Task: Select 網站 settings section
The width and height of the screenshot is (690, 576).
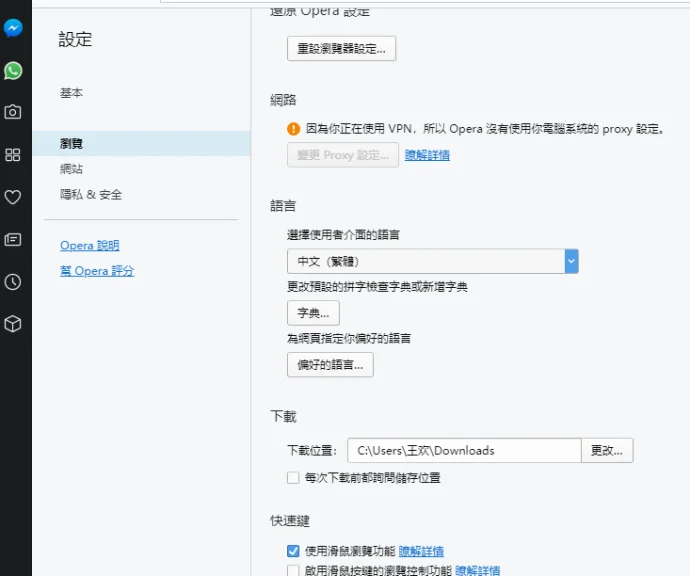Action: pyautogui.click(x=71, y=169)
